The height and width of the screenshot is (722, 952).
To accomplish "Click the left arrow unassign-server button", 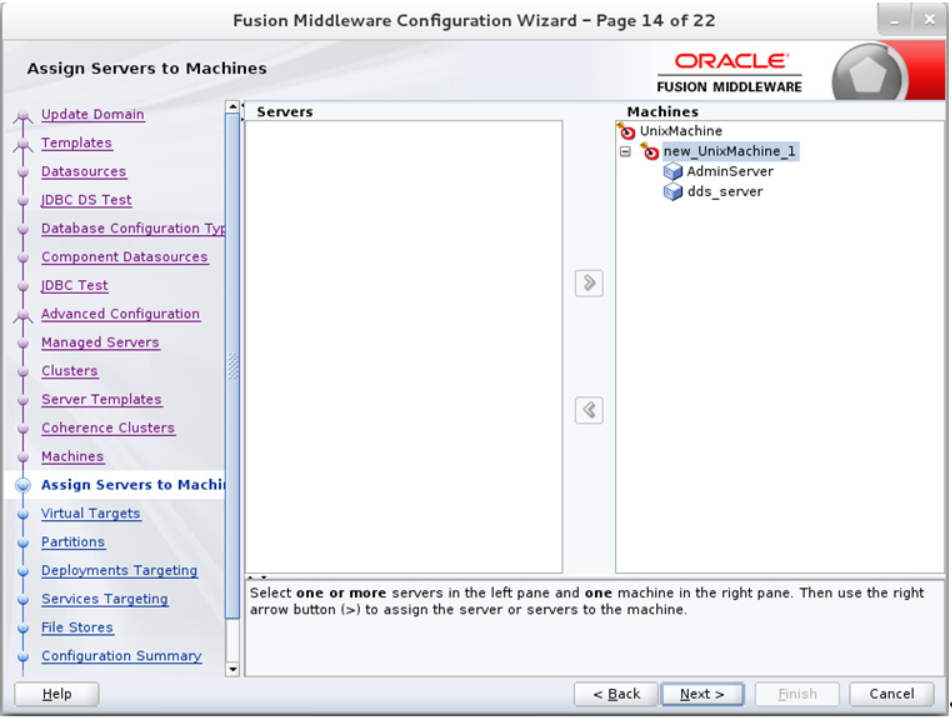I will (x=587, y=410).
